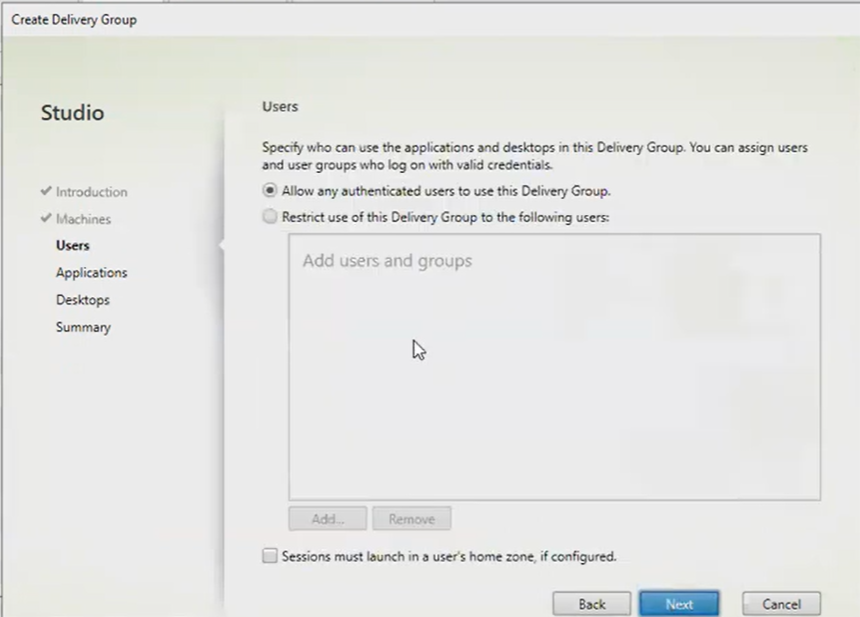Screen dimensions: 860x617
Task: Return to the Machines wizard step
Action: point(83,219)
